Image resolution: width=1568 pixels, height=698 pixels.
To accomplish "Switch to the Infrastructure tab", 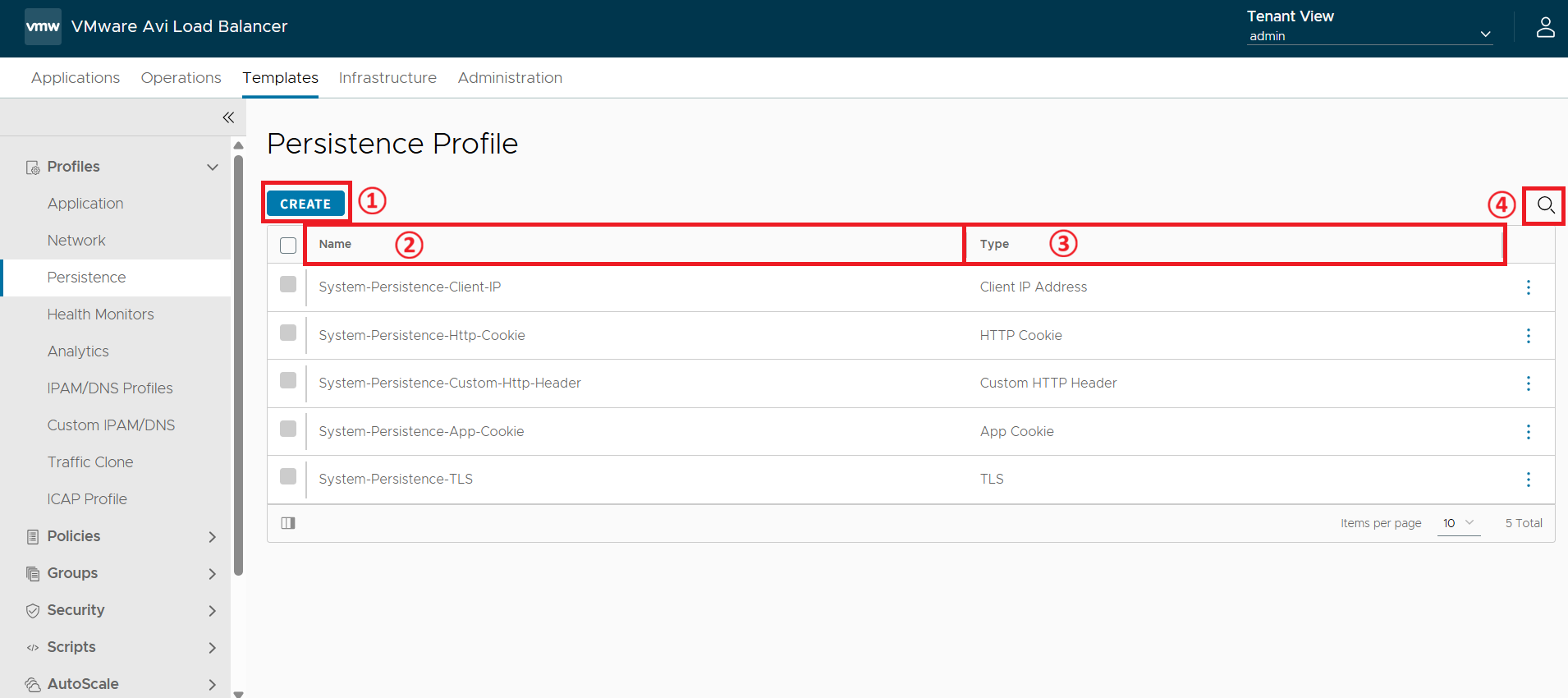I will [387, 78].
